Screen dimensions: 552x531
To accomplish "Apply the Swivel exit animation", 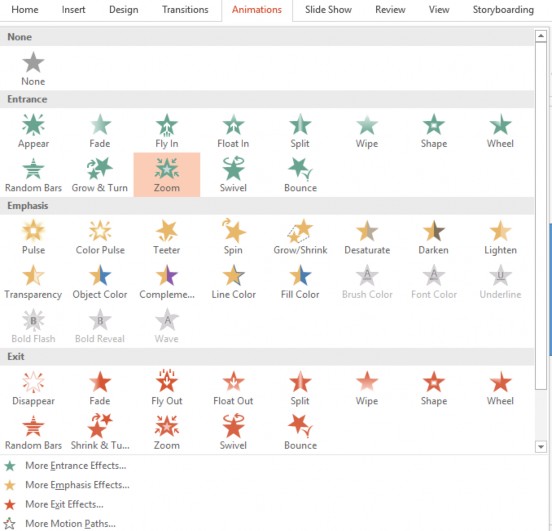I will 233,432.
